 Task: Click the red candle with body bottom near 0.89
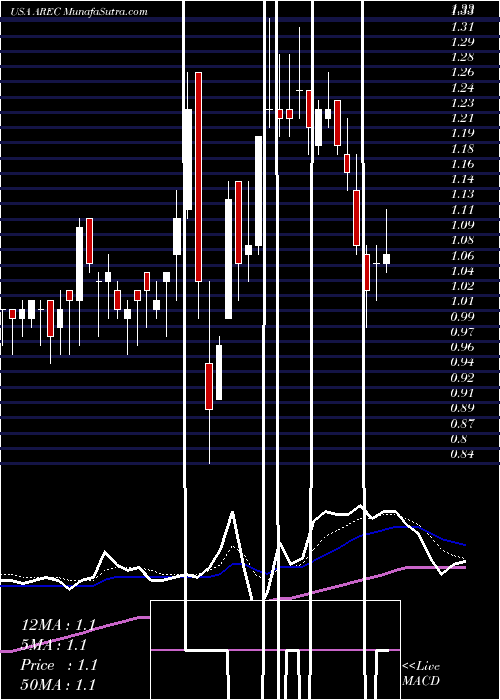[209, 386]
